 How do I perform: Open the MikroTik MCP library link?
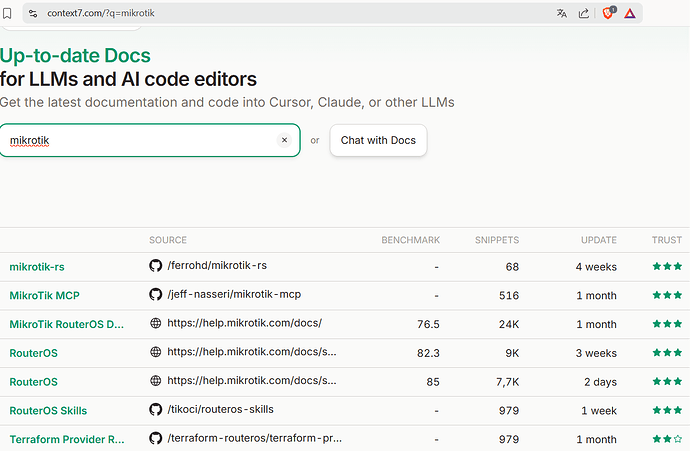click(x=44, y=296)
